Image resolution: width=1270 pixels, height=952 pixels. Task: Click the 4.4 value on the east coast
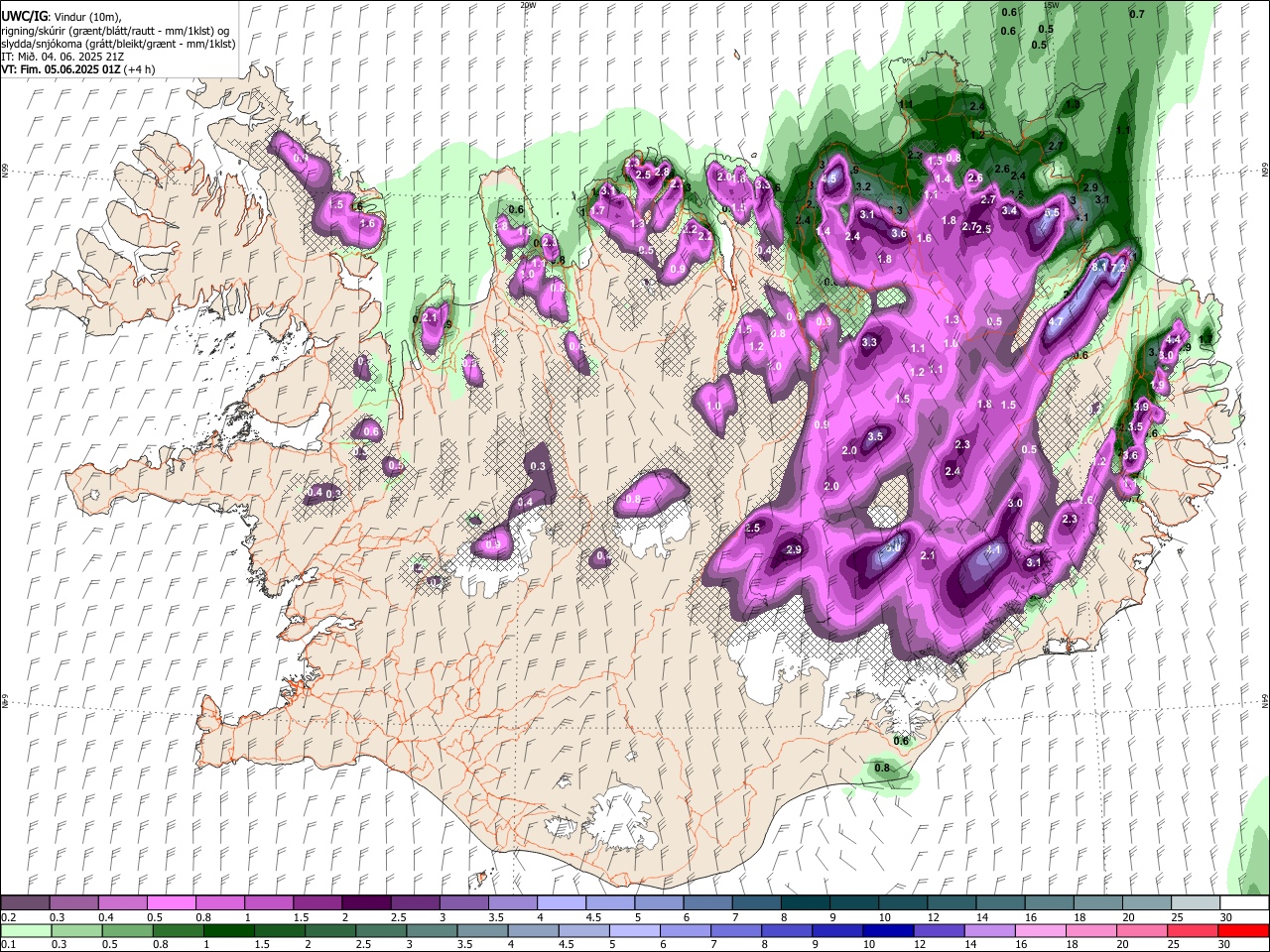(x=1173, y=339)
